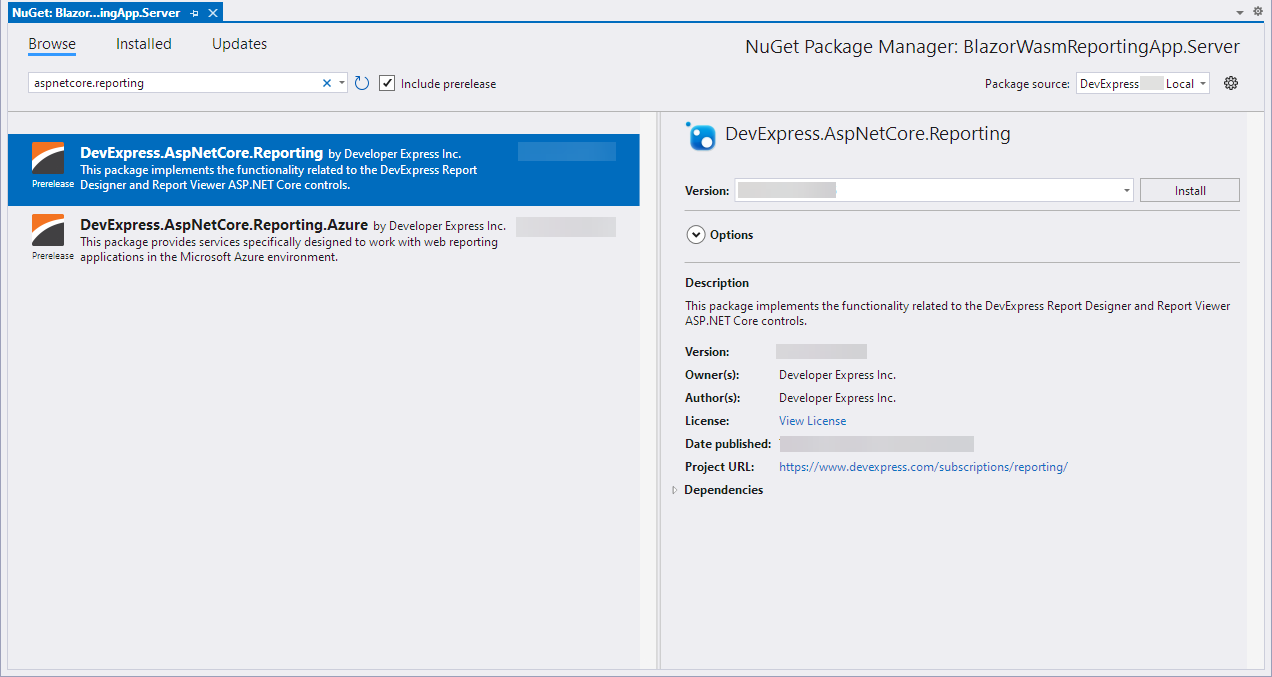
Task: Select the DevExpress.AspNetCore.Reporting.Azure package row
Action: click(324, 240)
